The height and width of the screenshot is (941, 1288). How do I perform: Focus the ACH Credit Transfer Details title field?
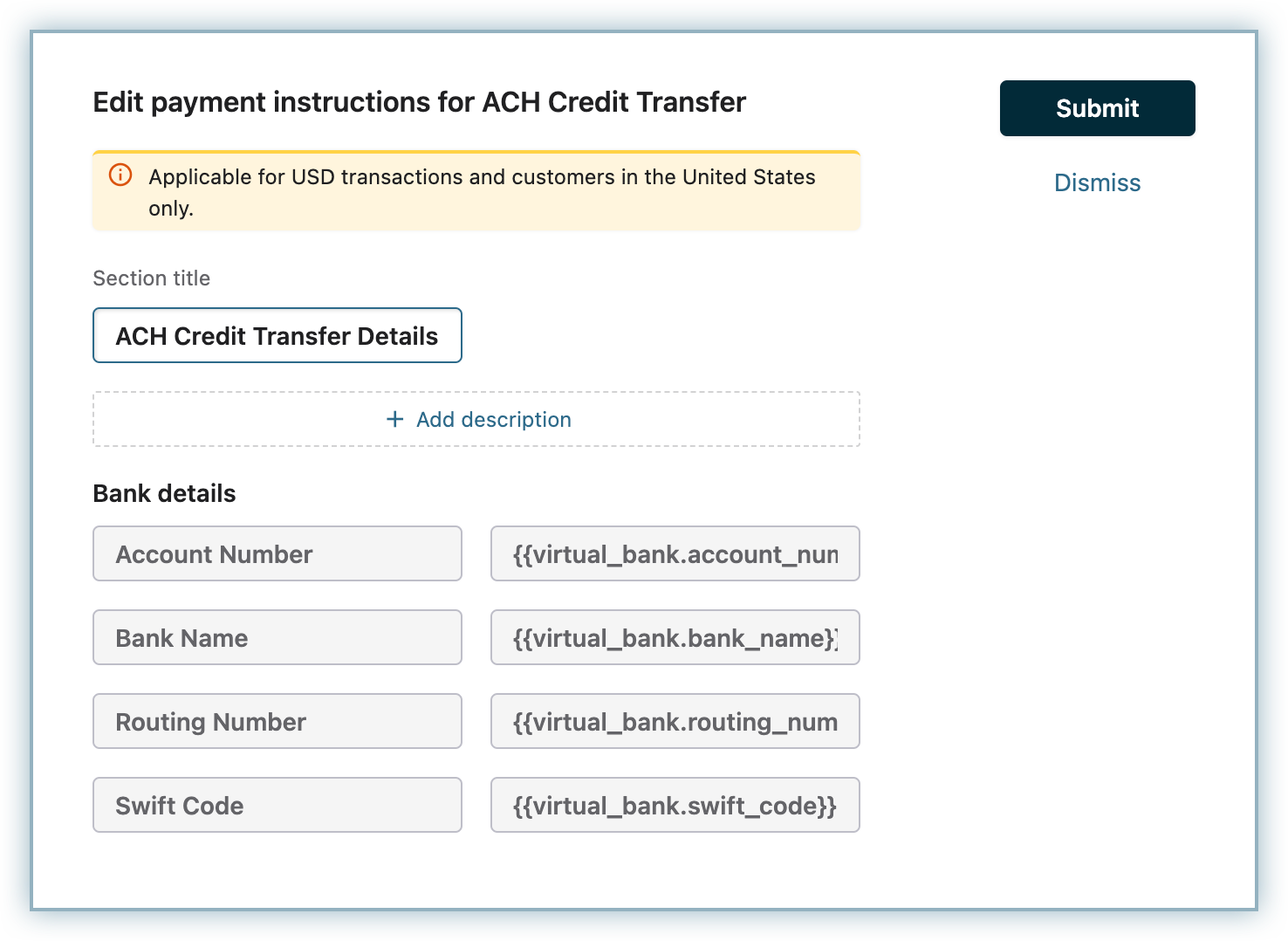click(277, 336)
